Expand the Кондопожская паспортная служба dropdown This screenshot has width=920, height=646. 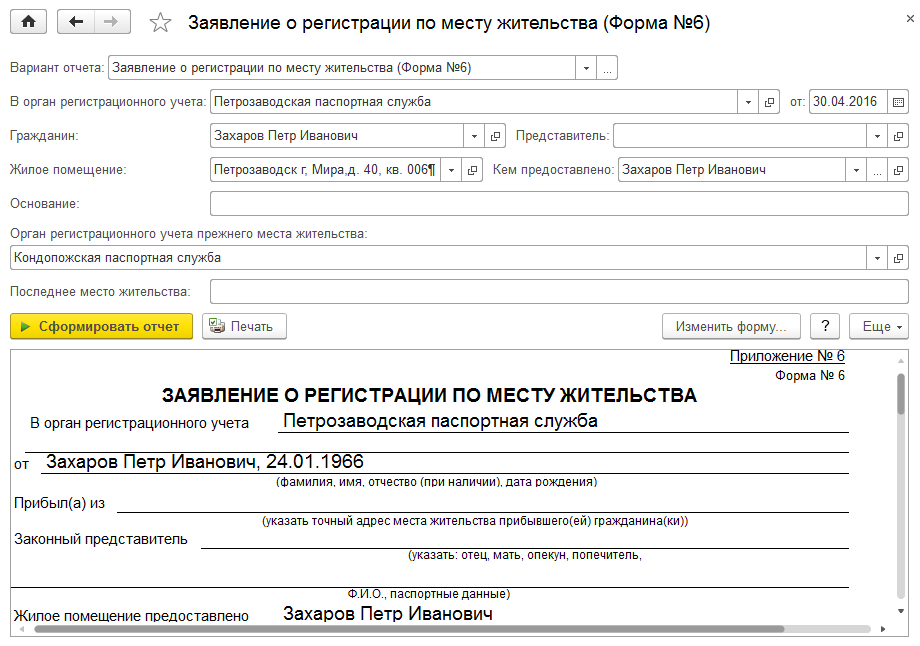click(877, 258)
